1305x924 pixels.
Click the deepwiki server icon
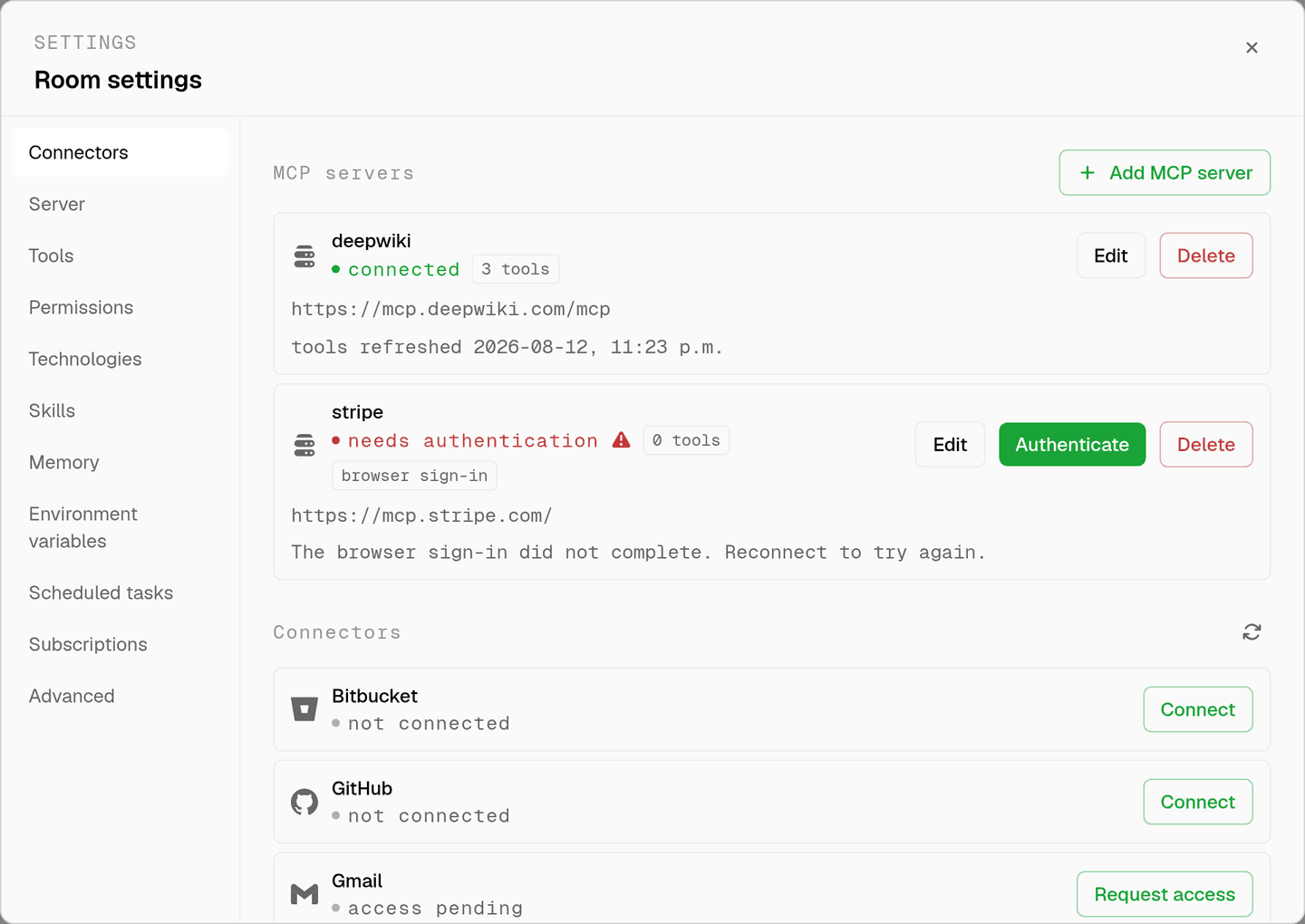click(x=304, y=256)
